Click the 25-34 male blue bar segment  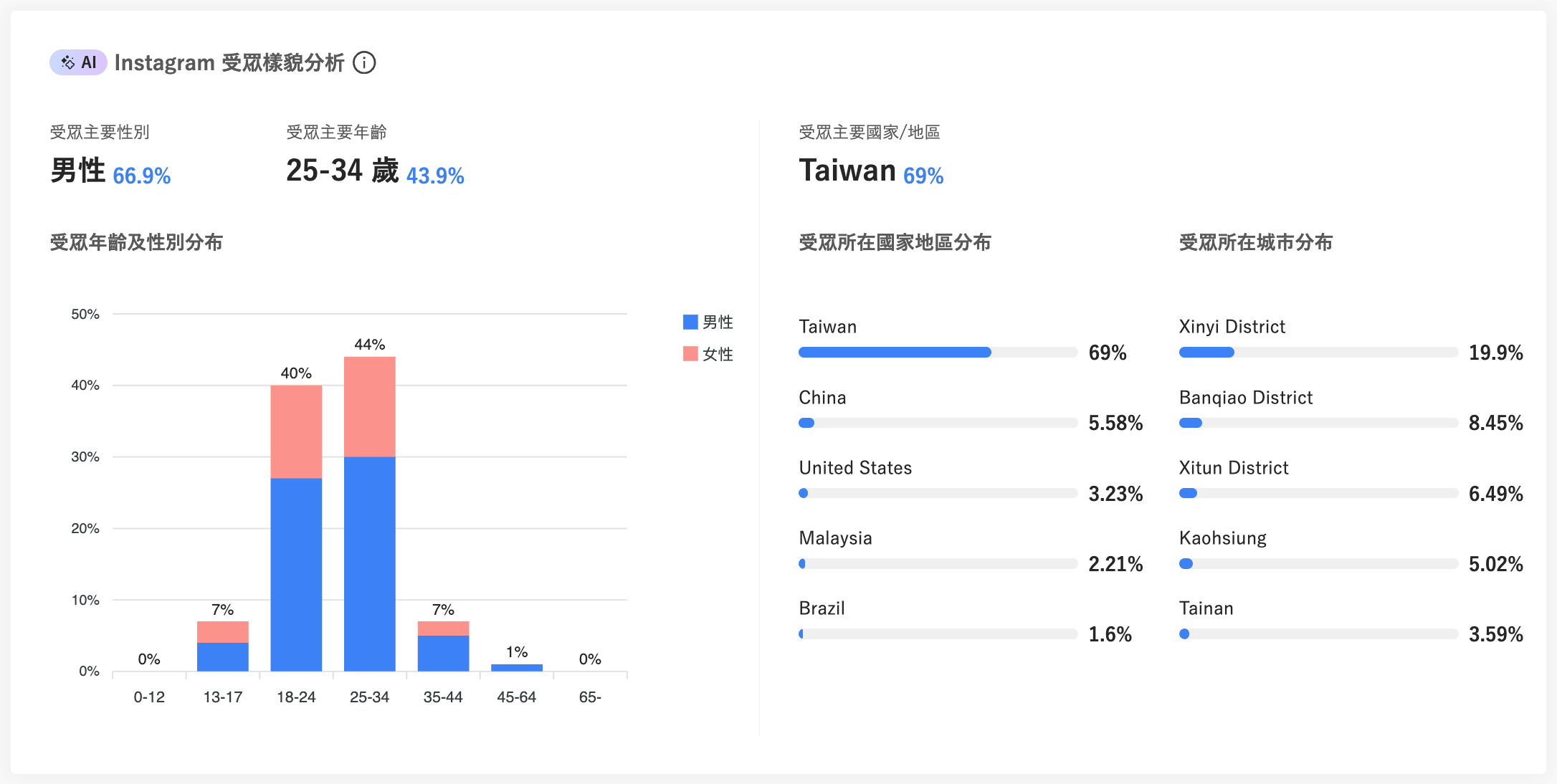click(370, 564)
